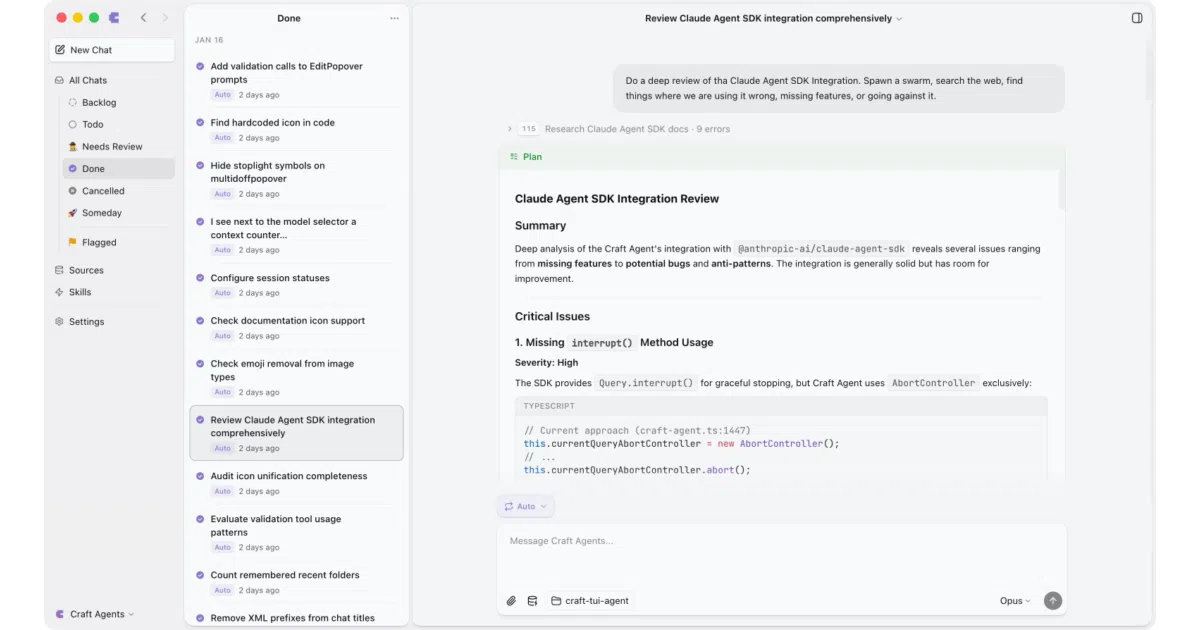
Task: Start a New Chat
Action: pos(112,50)
